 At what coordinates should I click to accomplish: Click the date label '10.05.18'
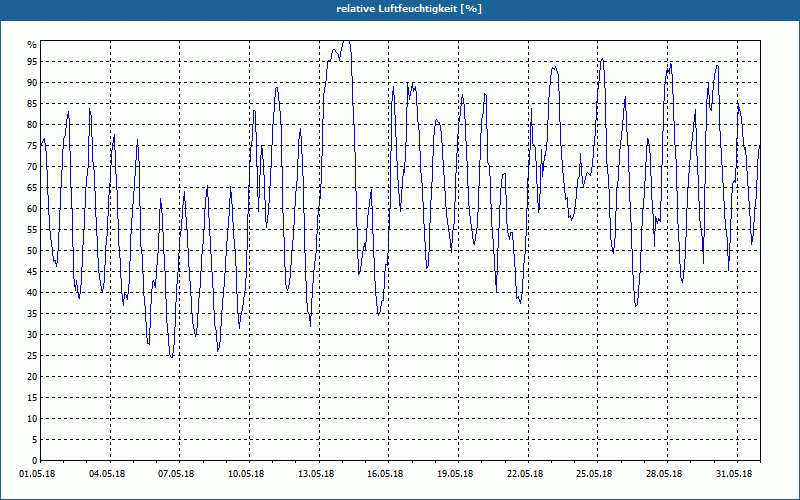[246, 474]
